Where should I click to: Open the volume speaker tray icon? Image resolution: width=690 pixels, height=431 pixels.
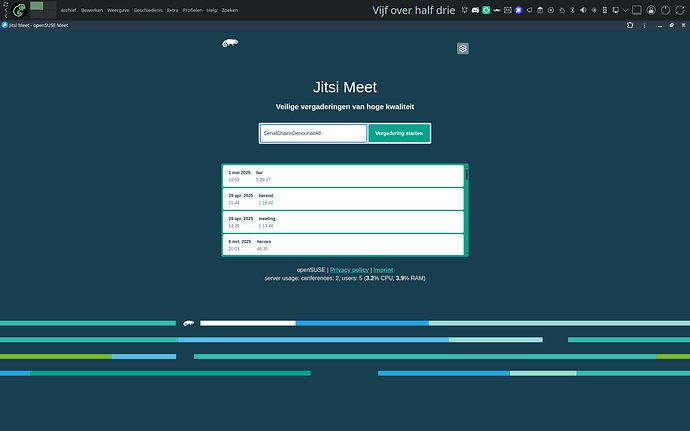583,10
